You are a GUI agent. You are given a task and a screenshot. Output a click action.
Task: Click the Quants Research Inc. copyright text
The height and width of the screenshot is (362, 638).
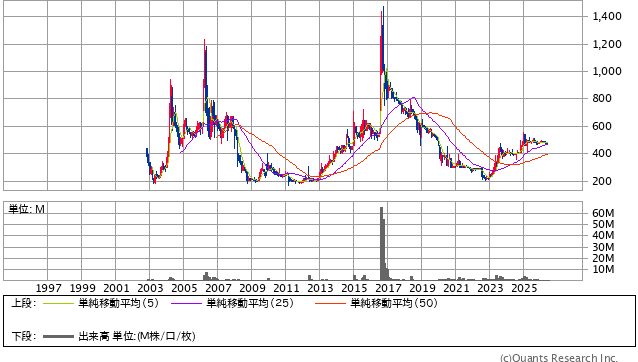[559, 358]
